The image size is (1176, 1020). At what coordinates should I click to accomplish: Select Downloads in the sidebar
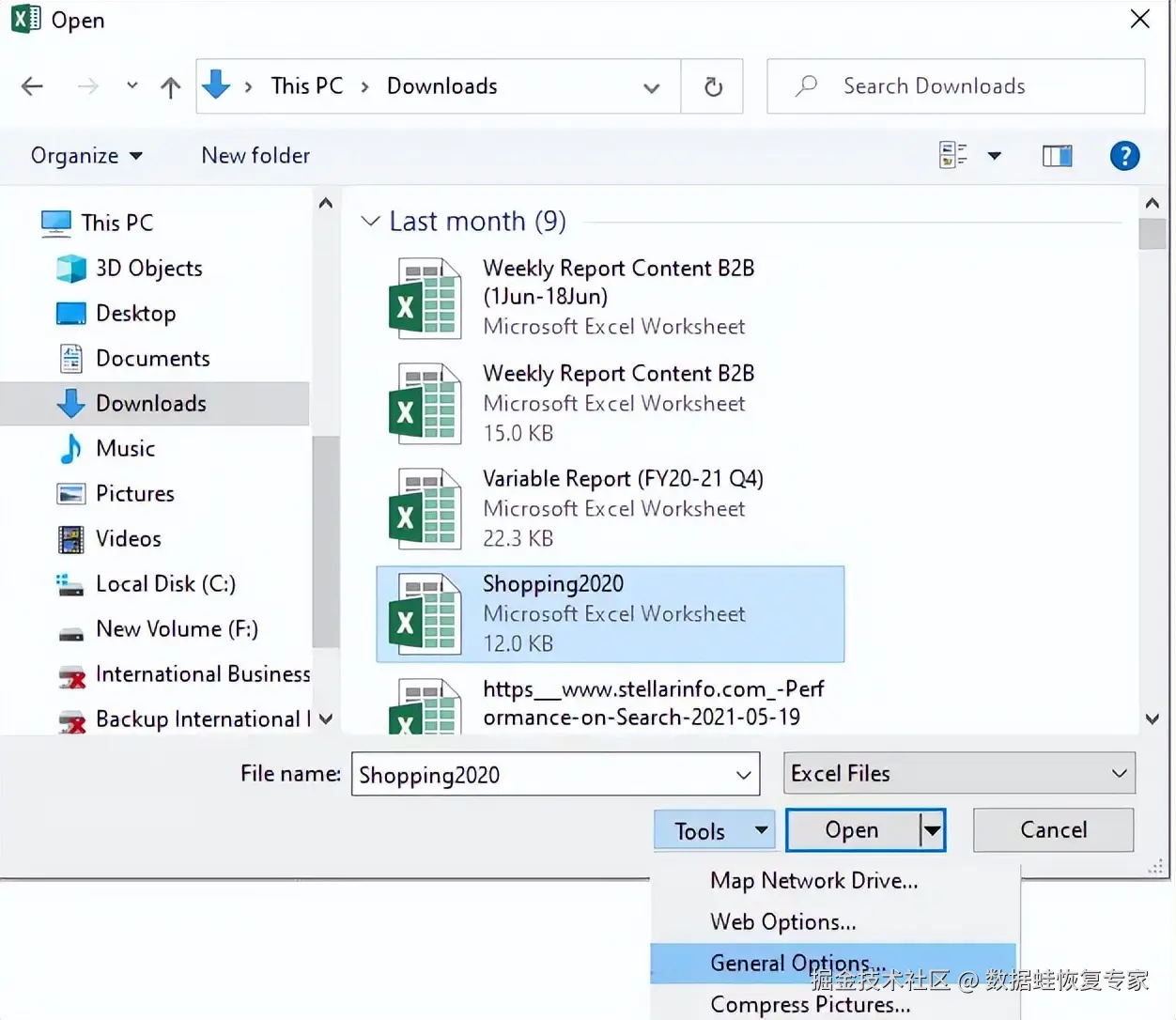[x=155, y=403]
